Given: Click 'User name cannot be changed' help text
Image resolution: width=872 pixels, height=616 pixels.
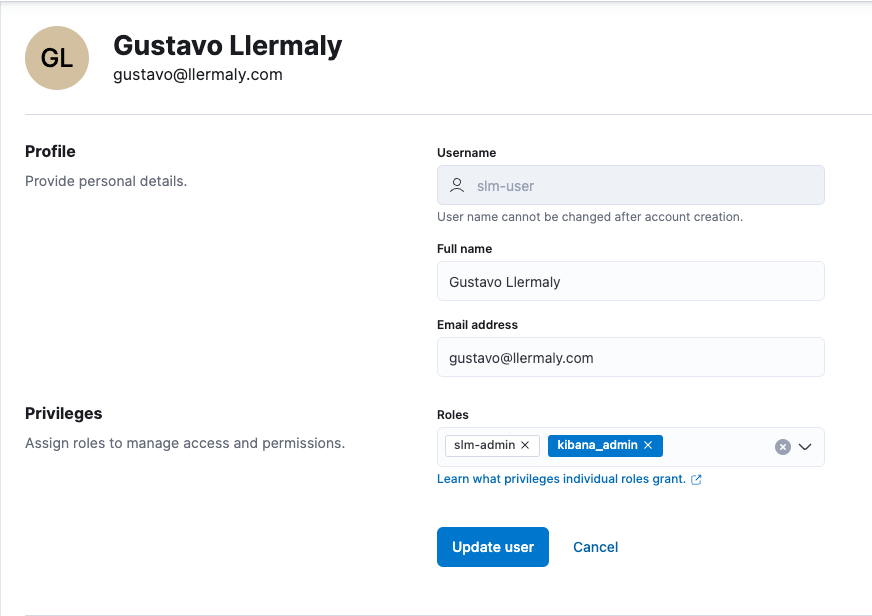Looking at the screenshot, I should point(590,217).
